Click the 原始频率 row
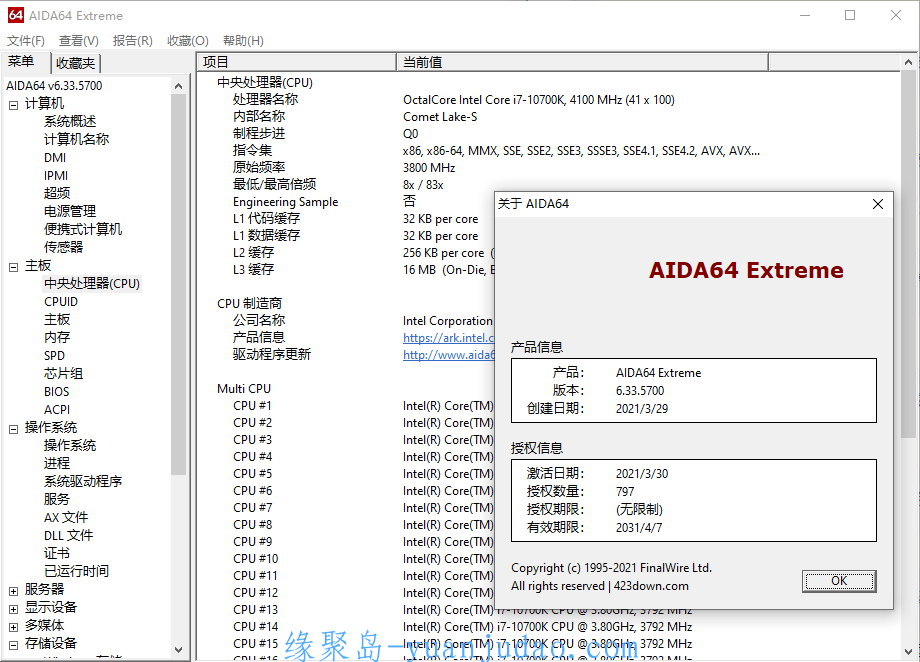This screenshot has height=662, width=920. [x=549, y=168]
